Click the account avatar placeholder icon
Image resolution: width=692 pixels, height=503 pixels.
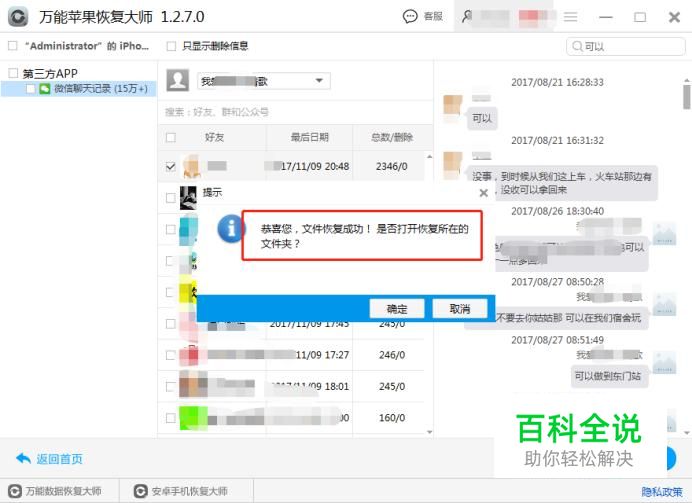(177, 80)
